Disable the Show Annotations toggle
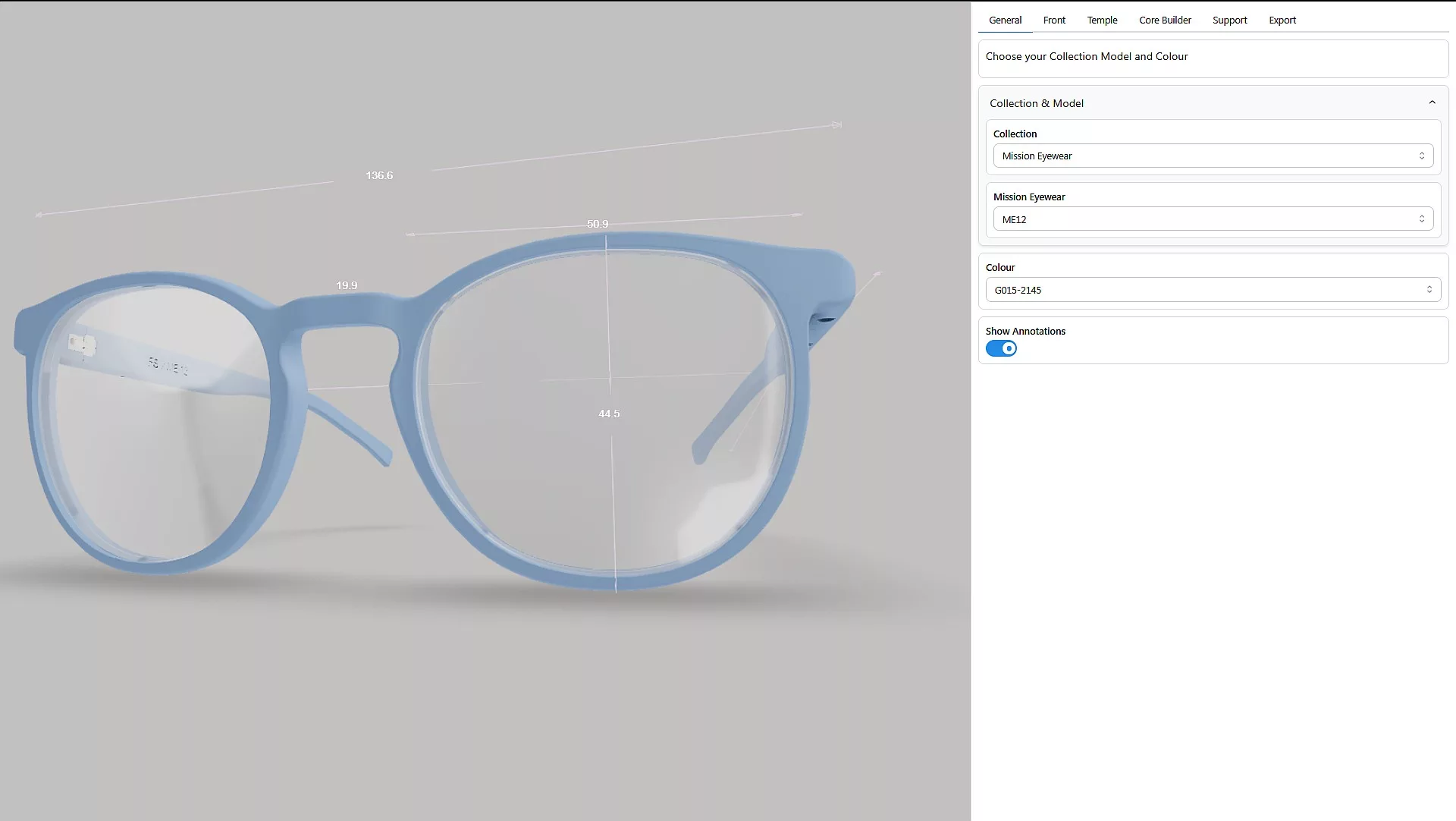The width and height of the screenshot is (1456, 821). [x=1000, y=349]
